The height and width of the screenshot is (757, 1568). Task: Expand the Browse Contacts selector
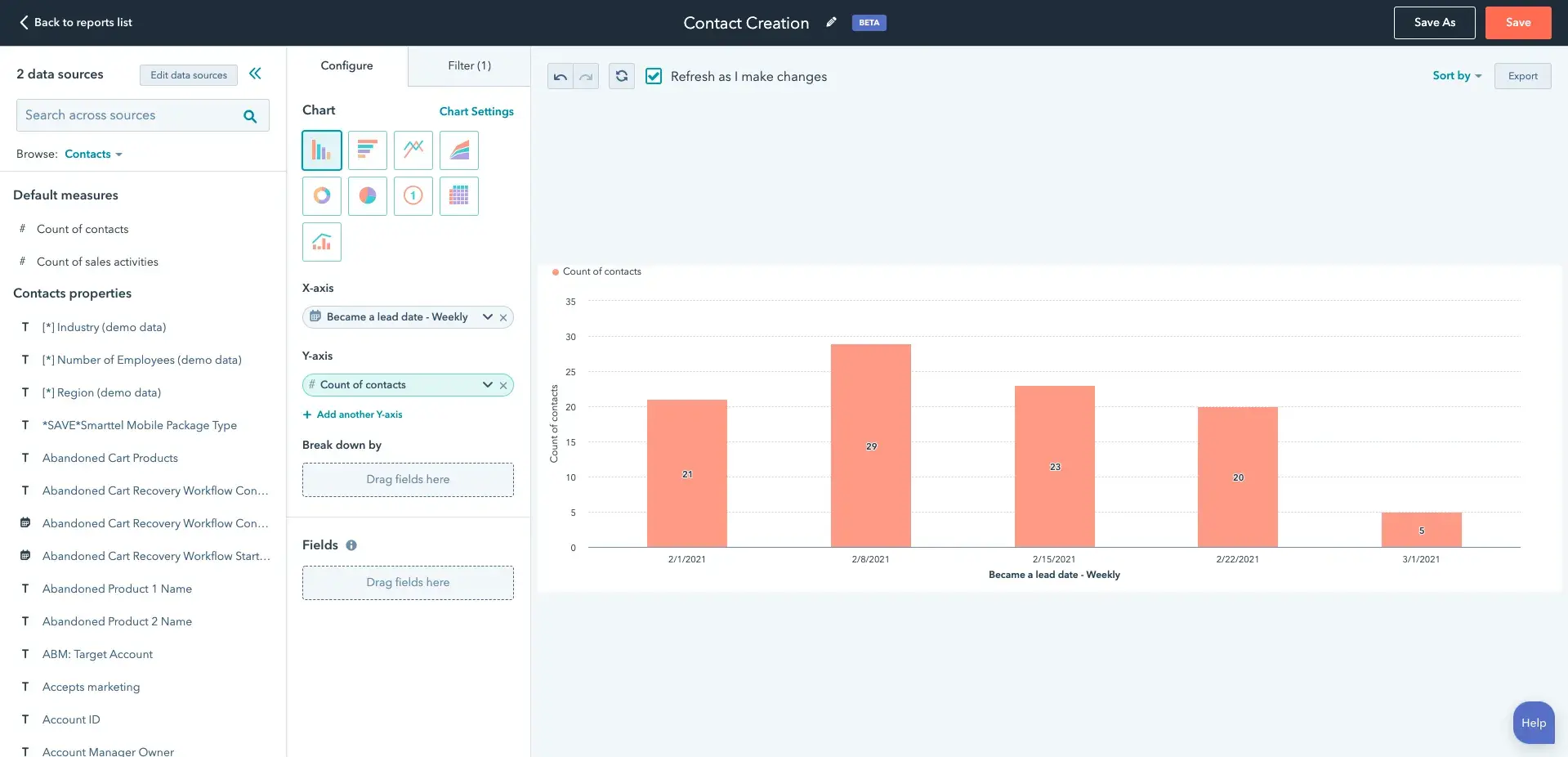(x=92, y=154)
